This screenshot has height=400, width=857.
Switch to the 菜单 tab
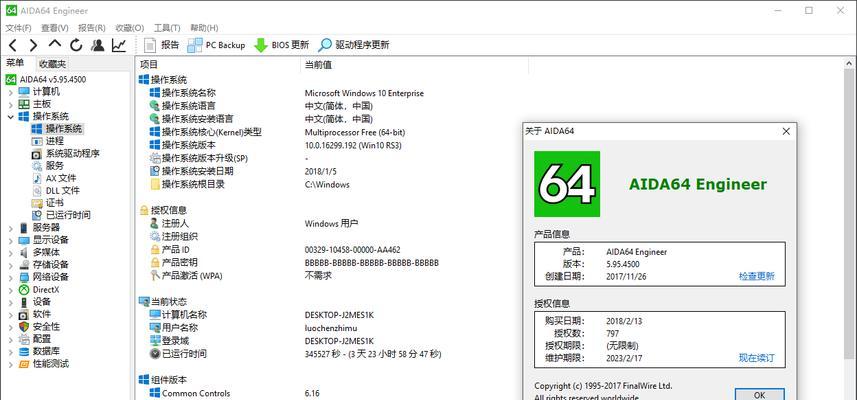tap(15, 63)
